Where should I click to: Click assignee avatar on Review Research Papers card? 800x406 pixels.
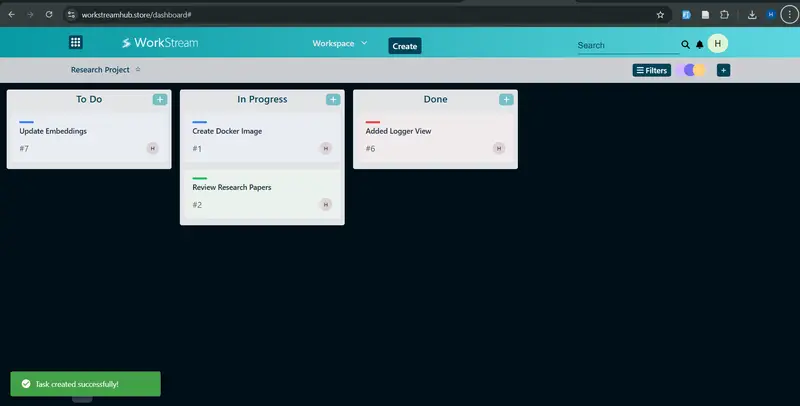point(326,205)
